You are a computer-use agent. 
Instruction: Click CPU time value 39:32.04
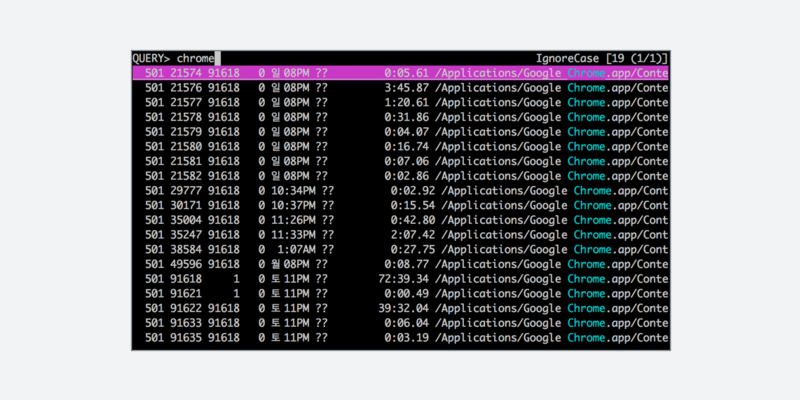(x=404, y=309)
